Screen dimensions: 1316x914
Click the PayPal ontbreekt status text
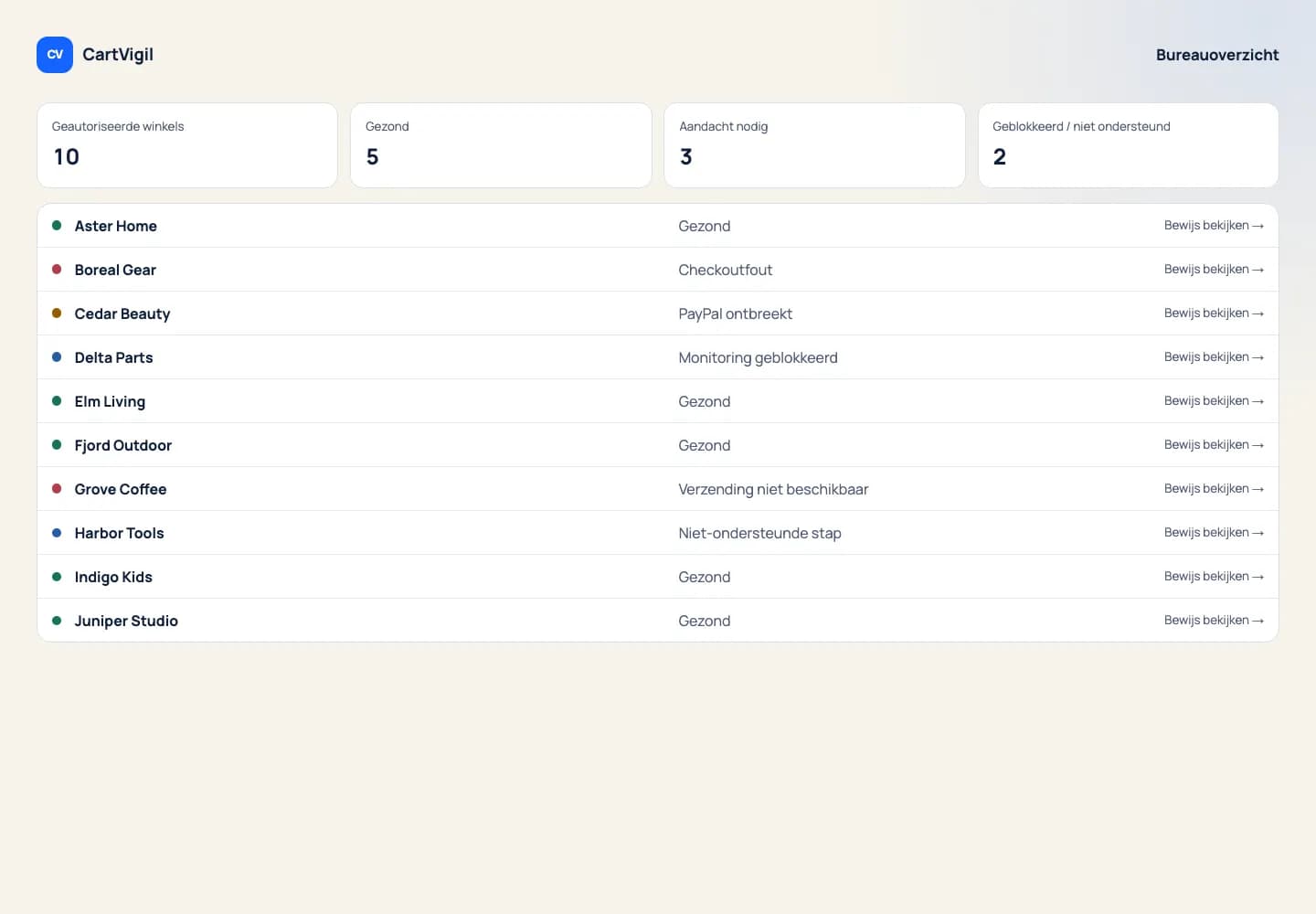[736, 314]
